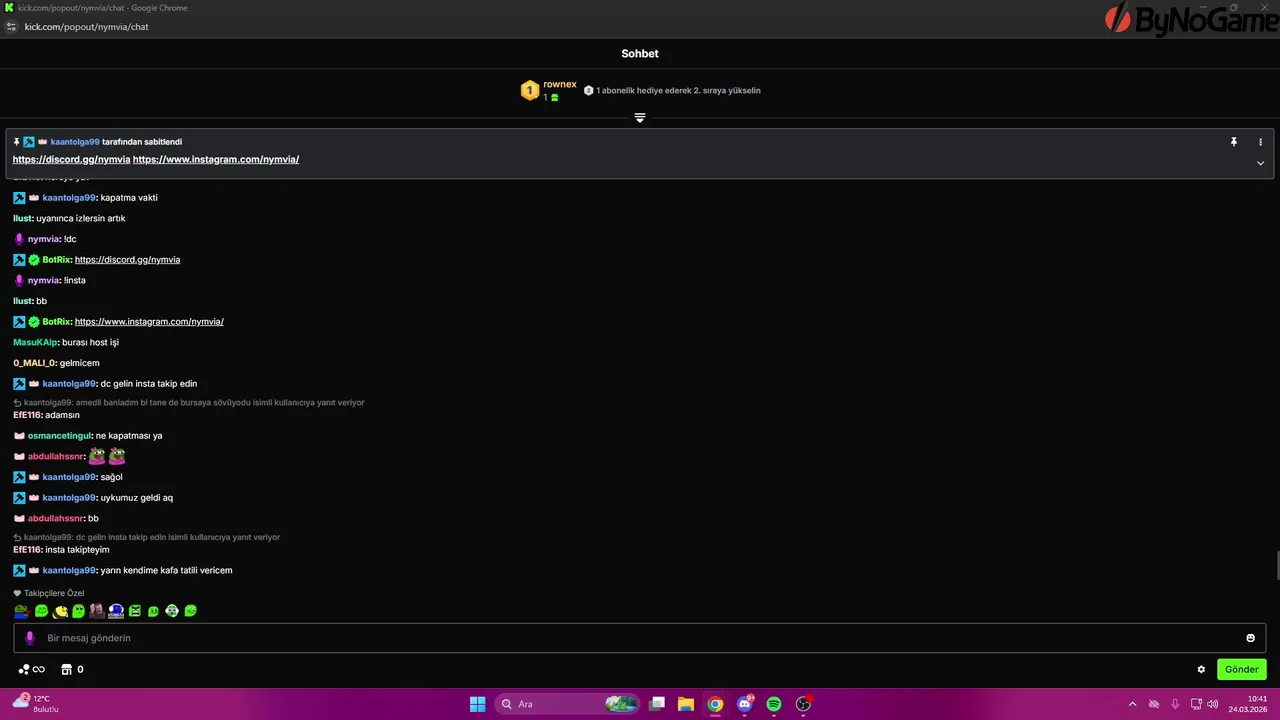Click the Sohbet header title
The image size is (1280, 720).
point(640,54)
